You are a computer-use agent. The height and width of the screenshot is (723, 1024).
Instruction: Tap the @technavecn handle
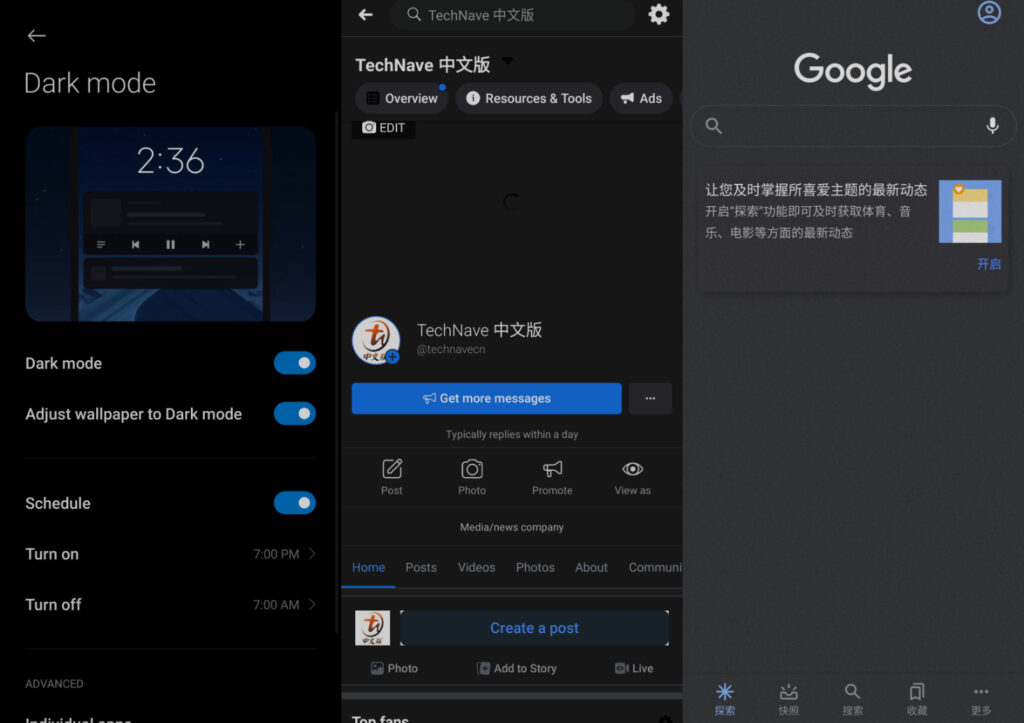451,349
